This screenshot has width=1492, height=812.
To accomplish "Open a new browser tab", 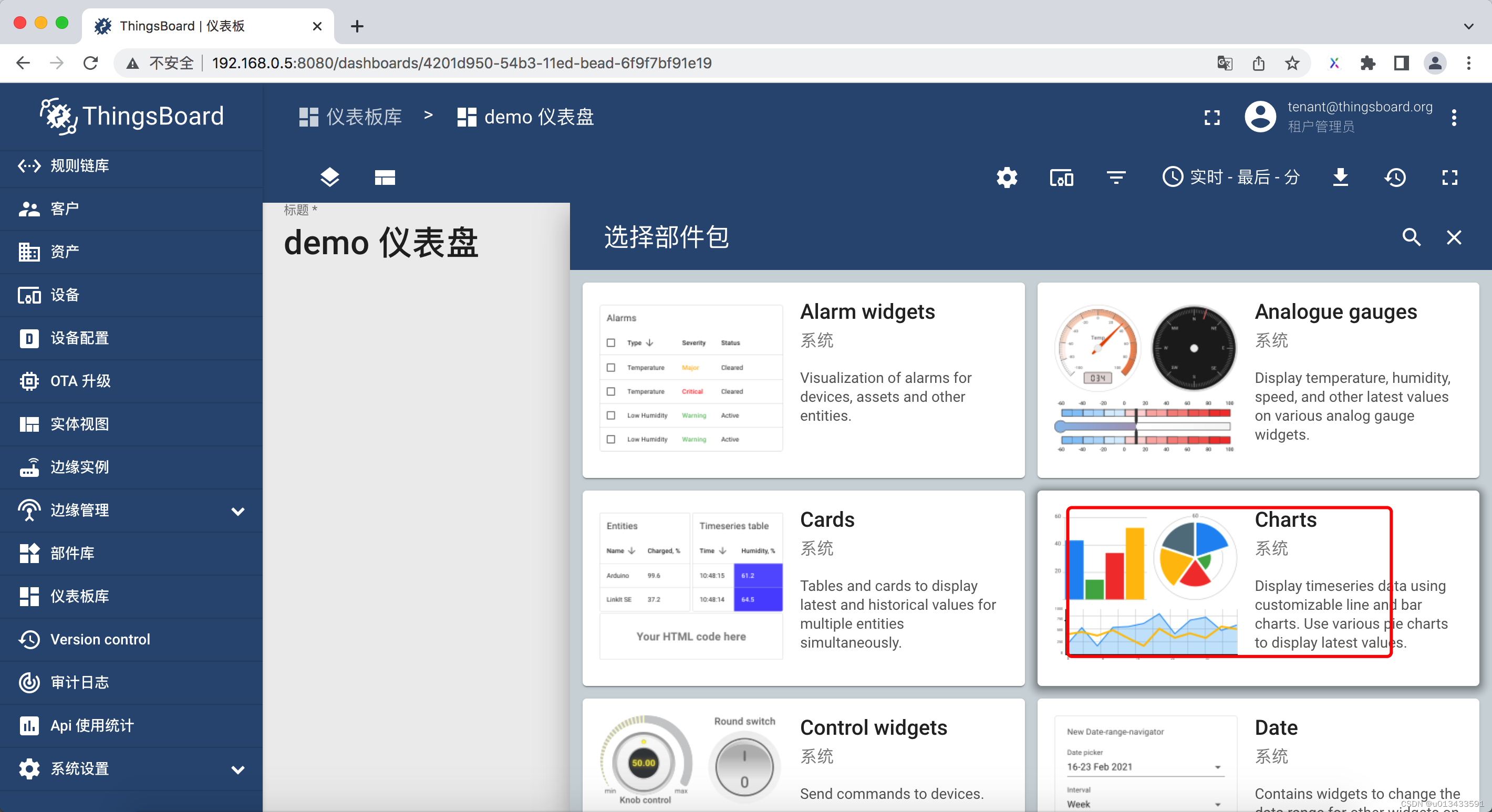I will tap(357, 26).
